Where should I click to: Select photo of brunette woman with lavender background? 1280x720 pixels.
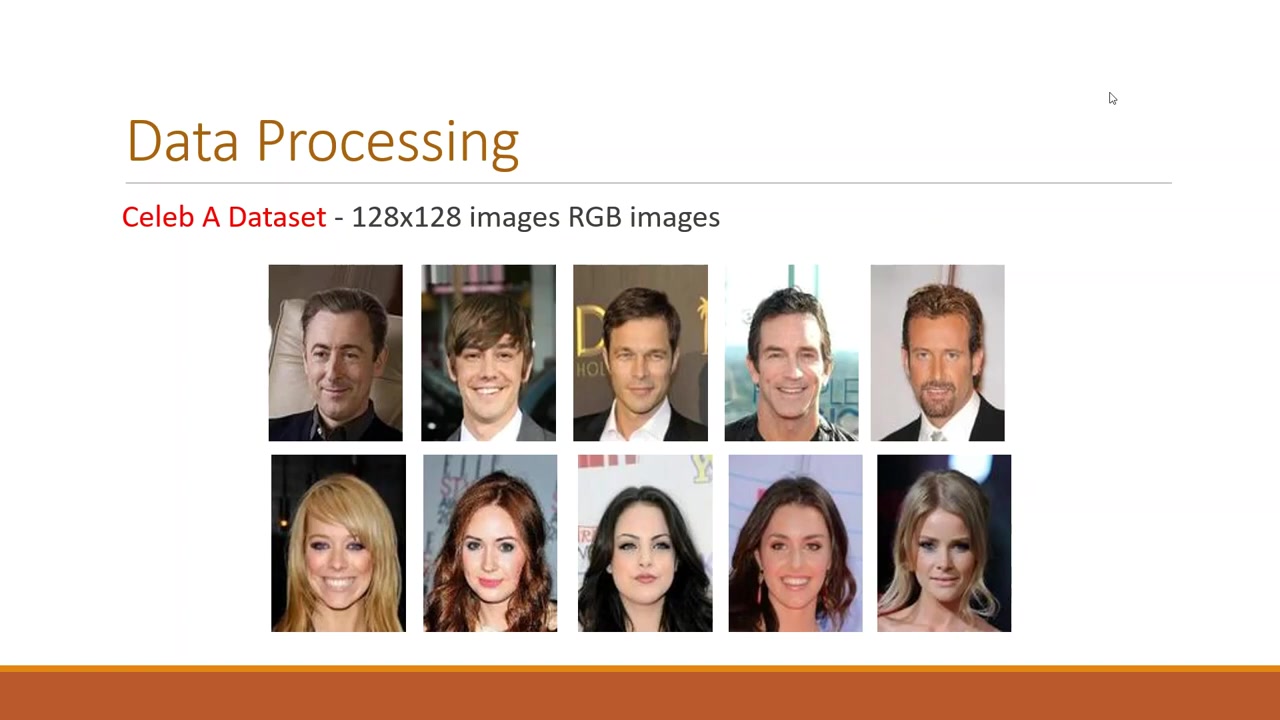click(x=795, y=543)
